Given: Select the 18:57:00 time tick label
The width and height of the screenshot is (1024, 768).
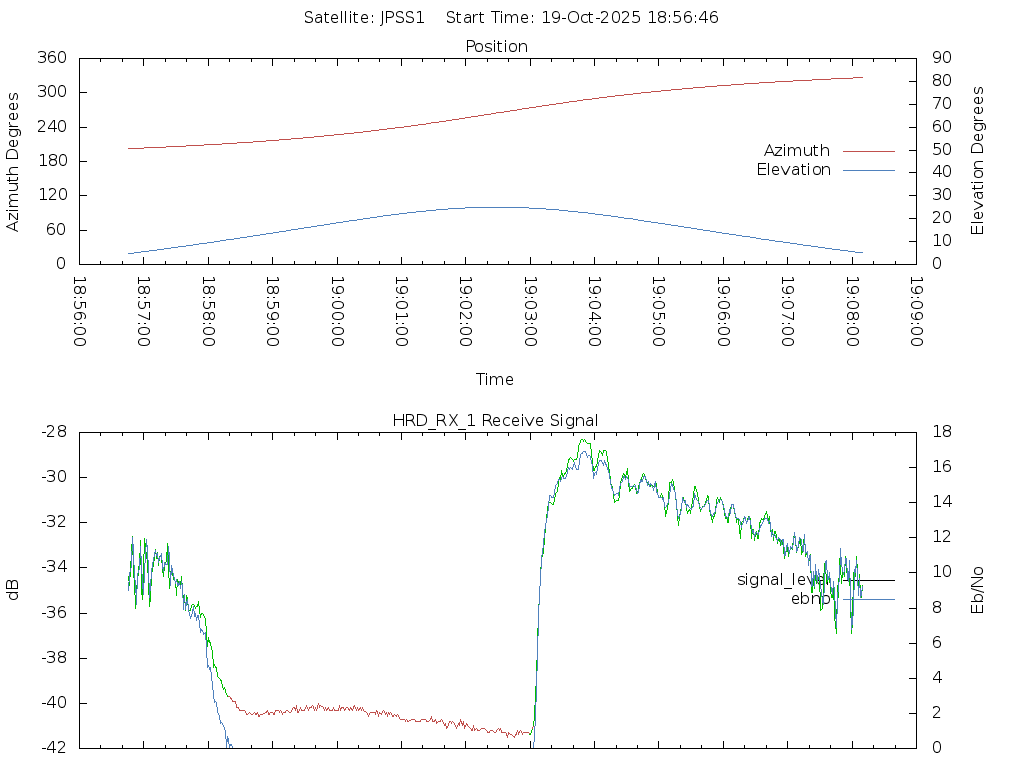Looking at the screenshot, I should [x=144, y=312].
